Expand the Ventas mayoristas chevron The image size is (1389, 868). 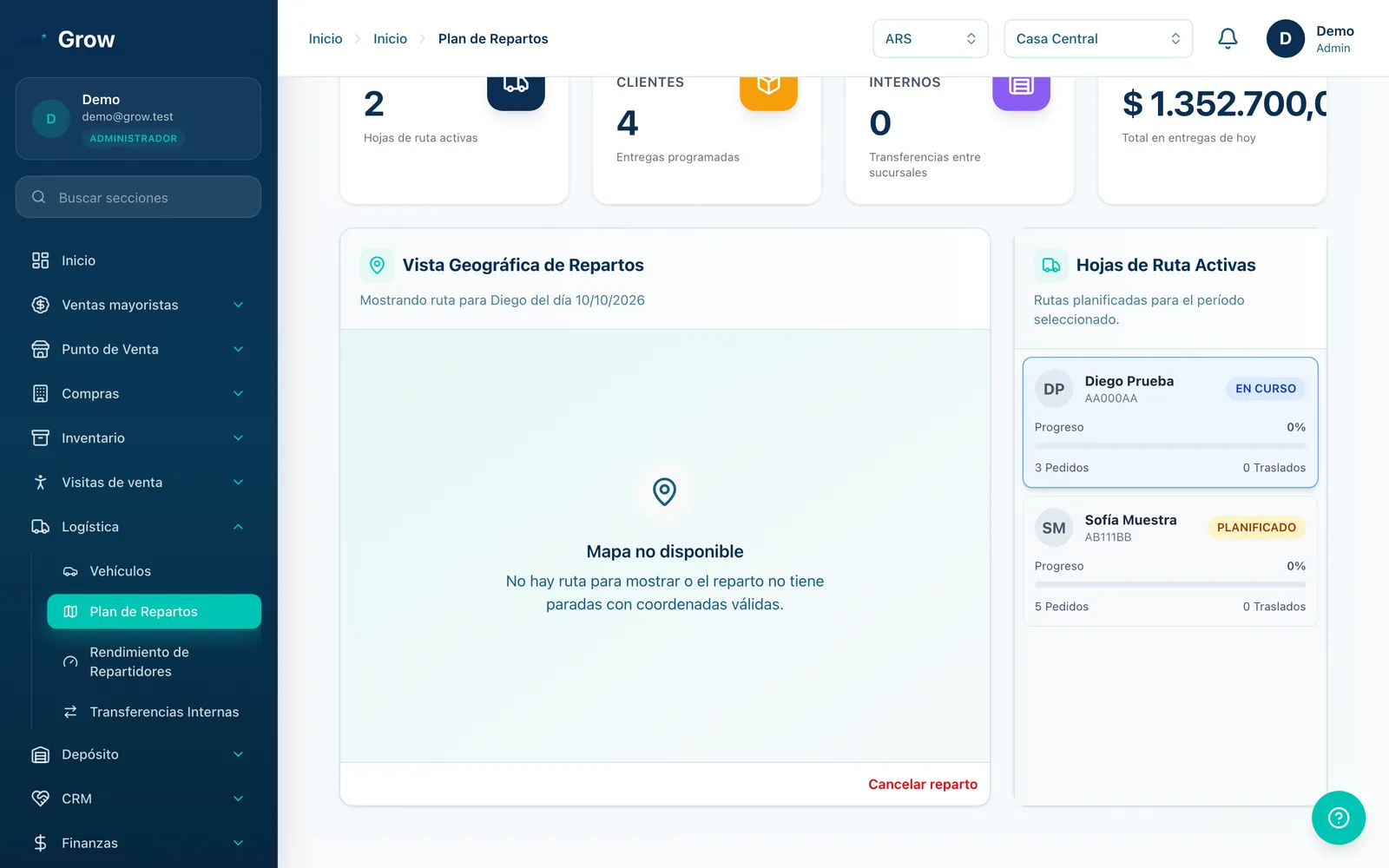(x=239, y=305)
